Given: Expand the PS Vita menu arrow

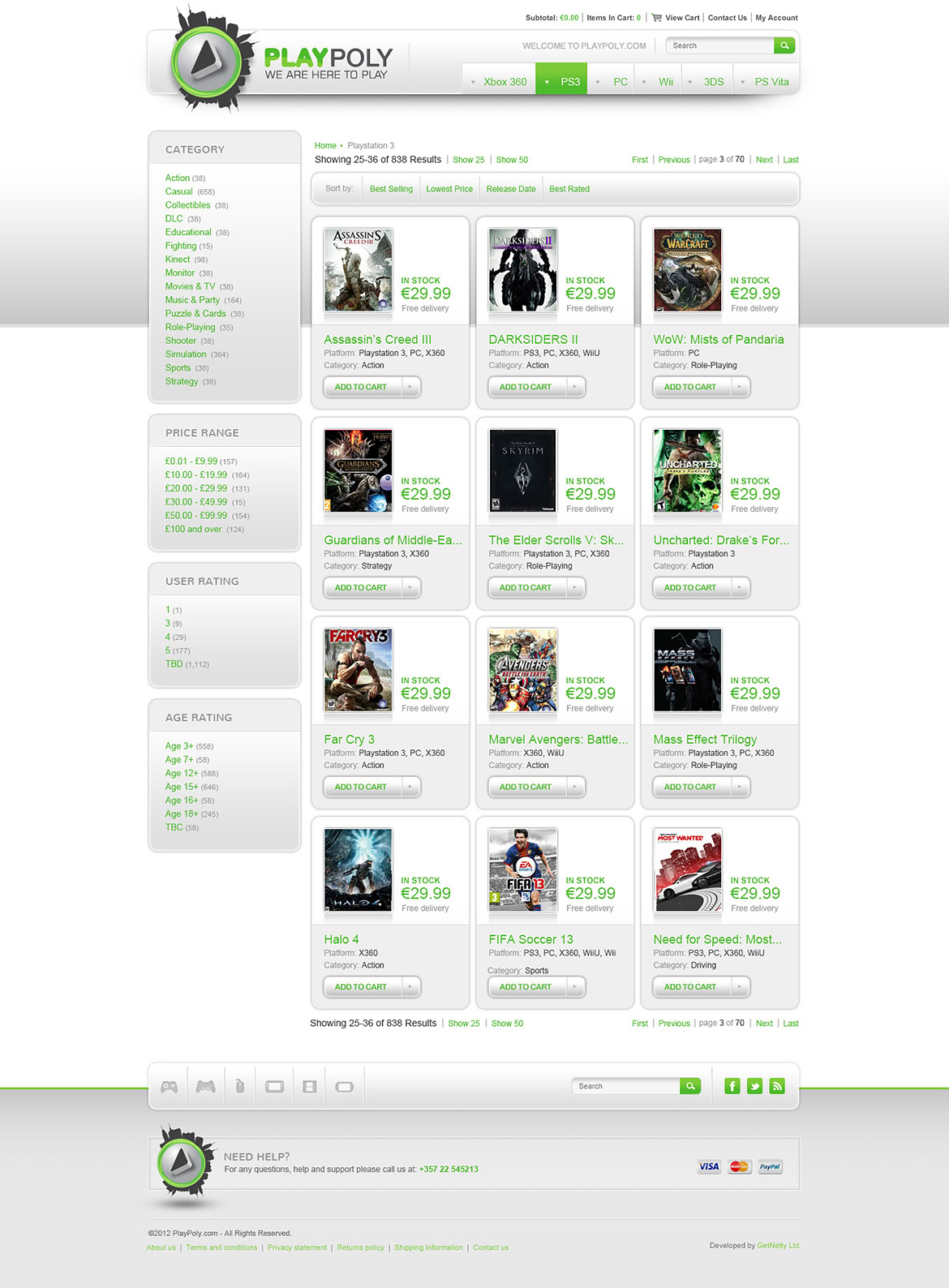Looking at the screenshot, I should click(x=742, y=82).
